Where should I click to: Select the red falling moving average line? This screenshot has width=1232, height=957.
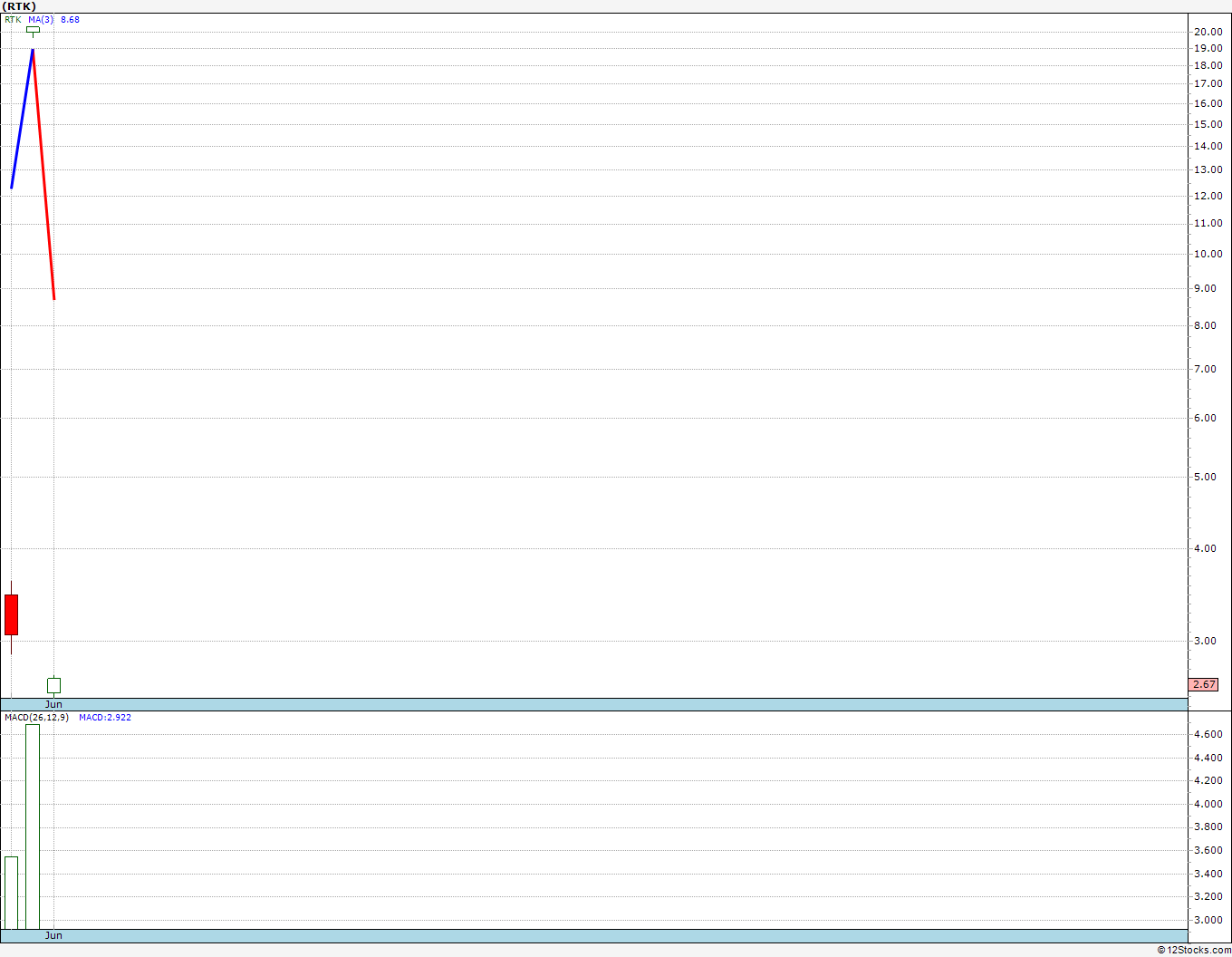[x=43, y=173]
